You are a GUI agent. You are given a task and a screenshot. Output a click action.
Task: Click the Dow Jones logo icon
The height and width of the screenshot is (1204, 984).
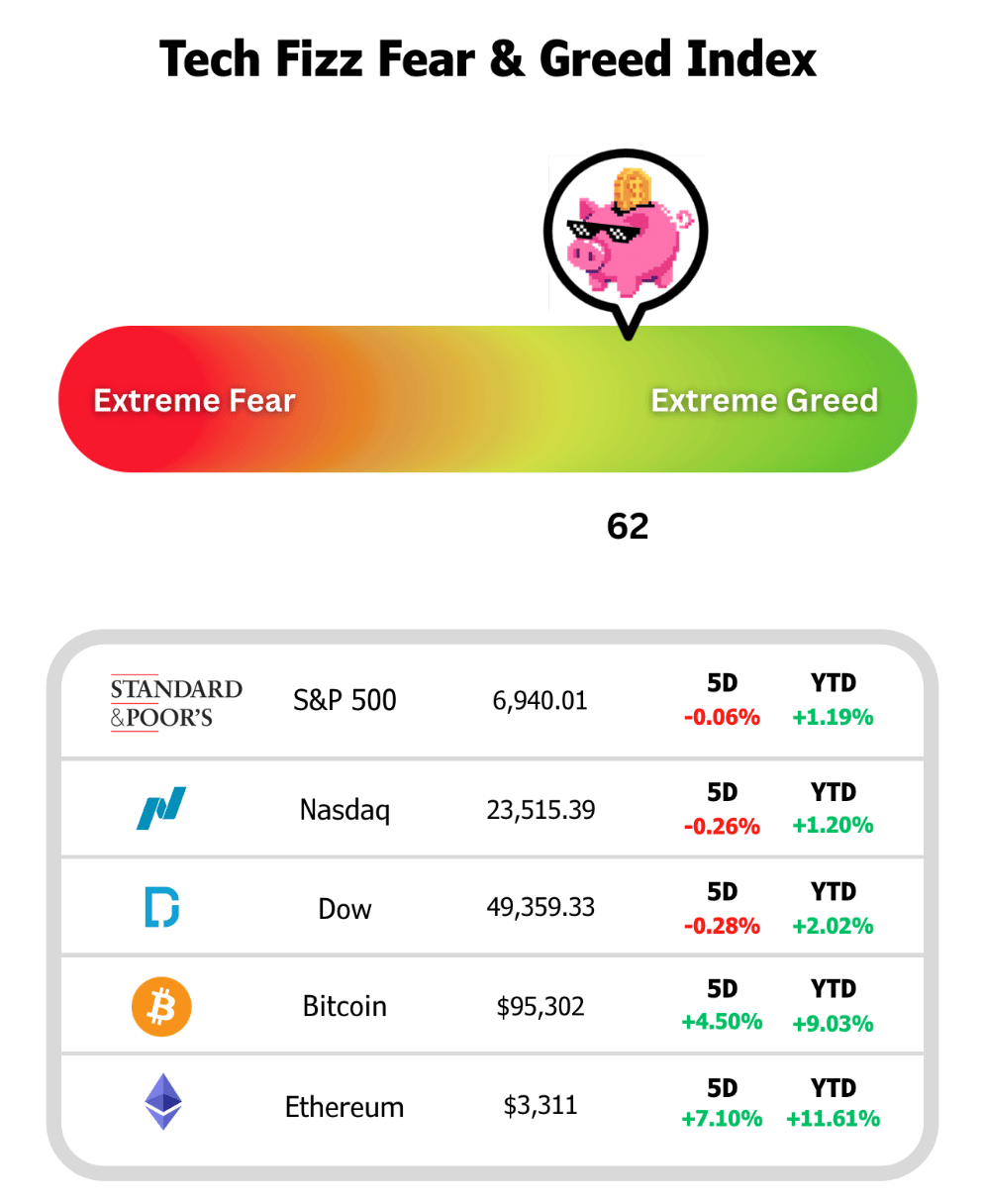click(x=161, y=907)
